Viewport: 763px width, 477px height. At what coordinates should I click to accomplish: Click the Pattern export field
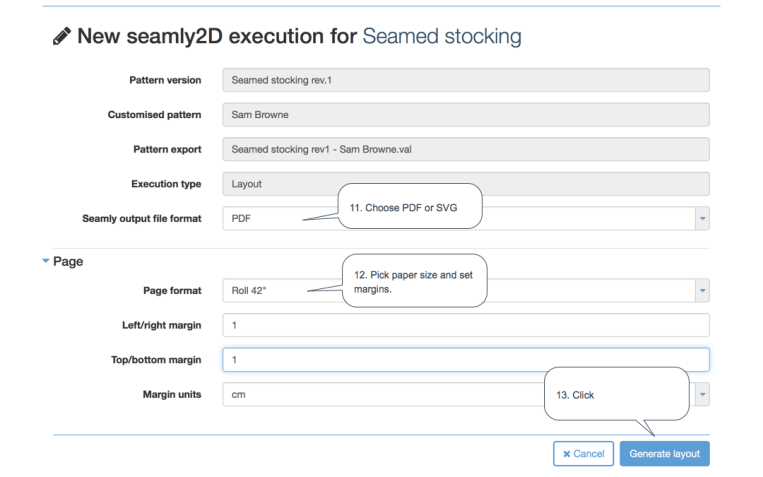pyautogui.click(x=465, y=150)
